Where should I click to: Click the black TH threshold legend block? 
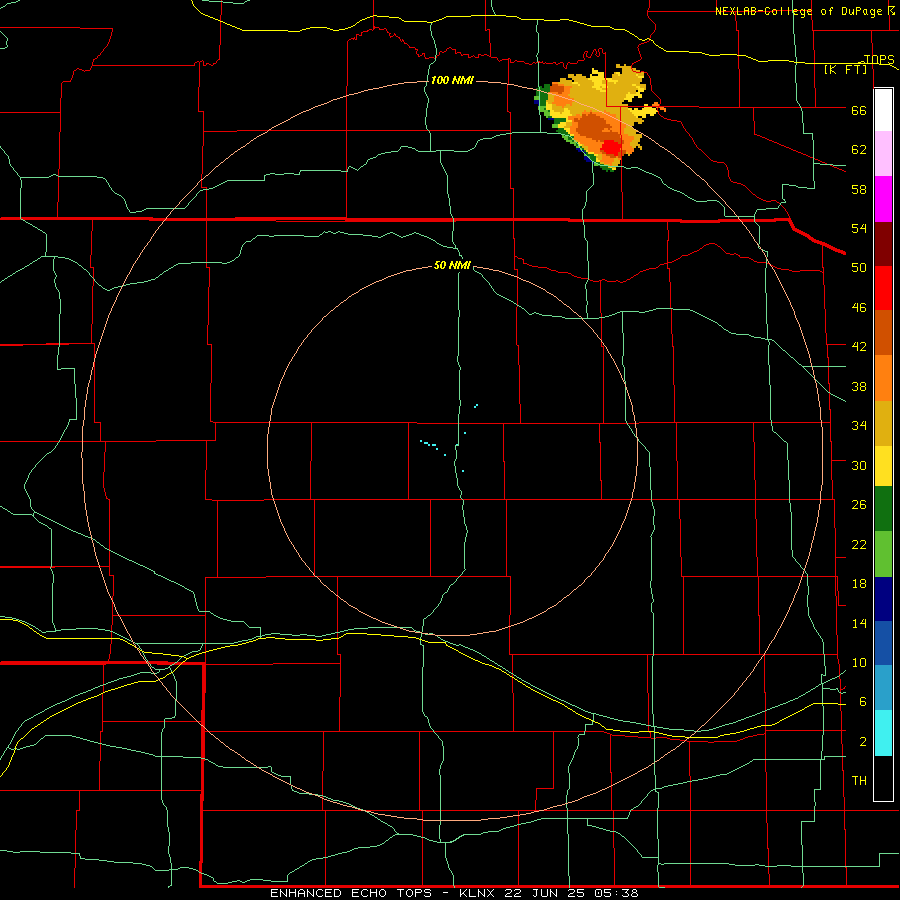tap(883, 778)
